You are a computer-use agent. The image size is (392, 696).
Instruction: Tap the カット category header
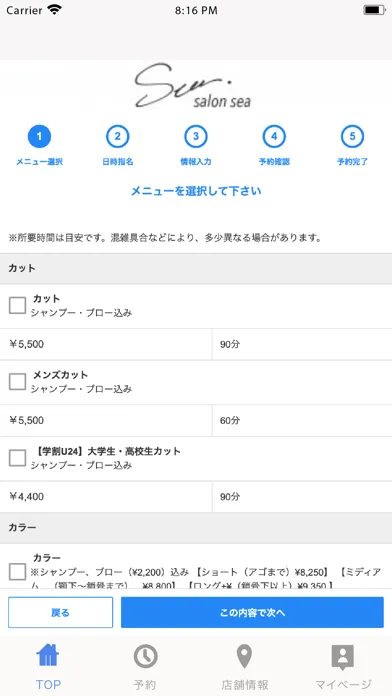196,269
